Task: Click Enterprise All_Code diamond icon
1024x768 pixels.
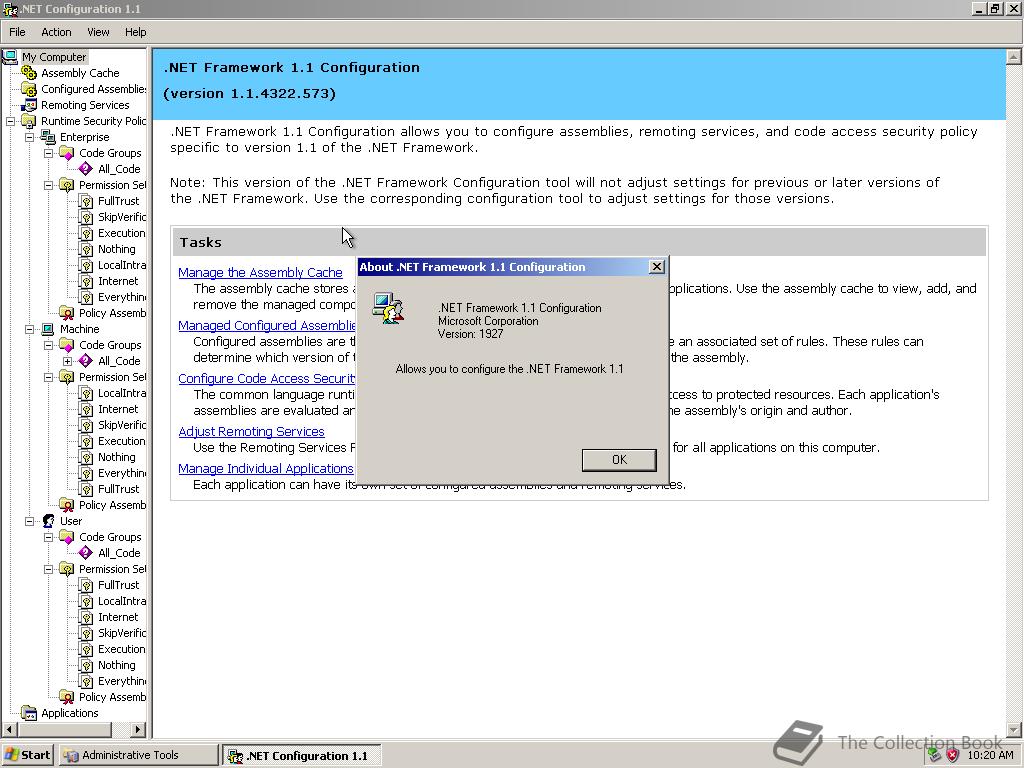Action: pyautogui.click(x=86, y=169)
